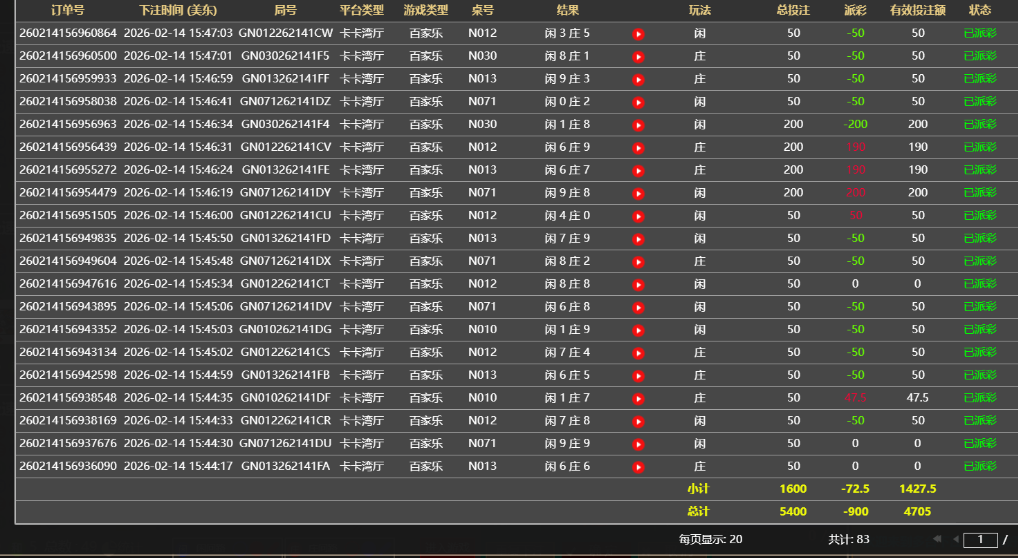
Task: Click the page number input field
Action: tap(980, 540)
